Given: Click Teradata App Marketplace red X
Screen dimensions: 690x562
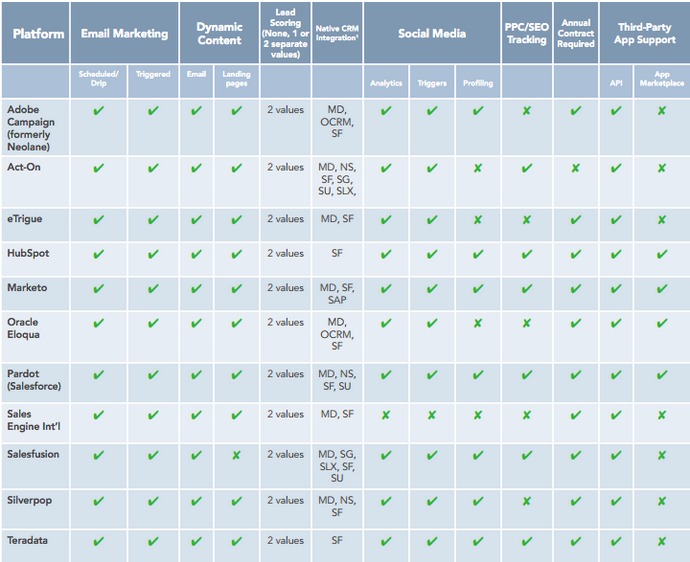Looking at the screenshot, I should [x=661, y=541].
